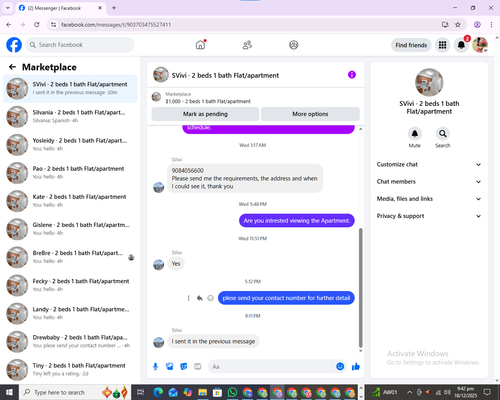Open Windows Start menu
Screen dimensions: 500x400
pyautogui.click(x=9, y=392)
